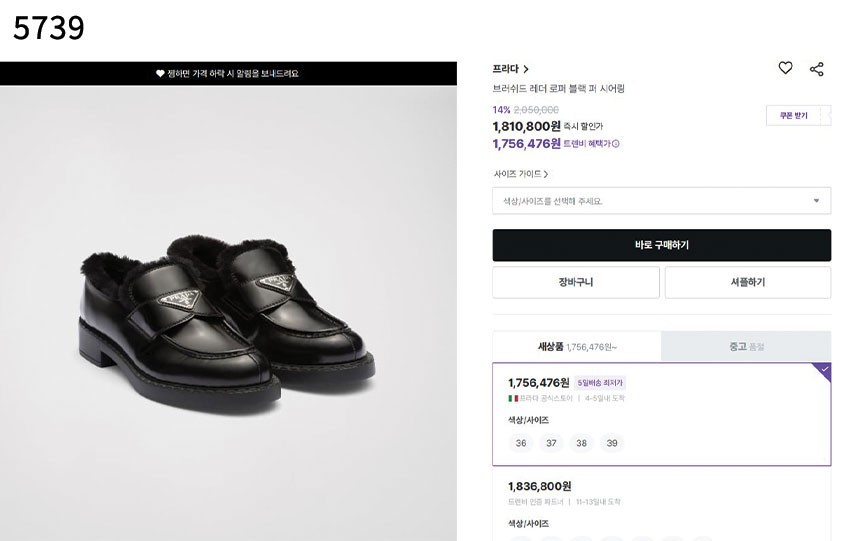
Task: Switch to the 중고 used tab
Action: pos(746,347)
